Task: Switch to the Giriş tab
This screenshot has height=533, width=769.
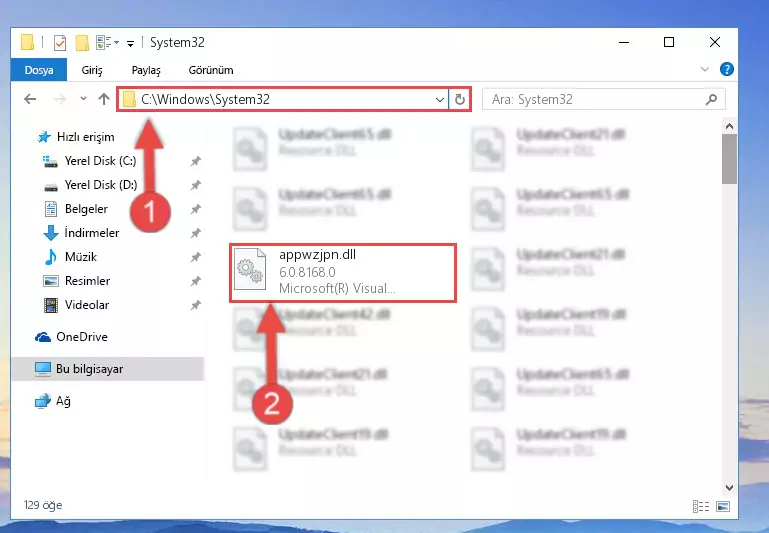Action: tap(92, 70)
